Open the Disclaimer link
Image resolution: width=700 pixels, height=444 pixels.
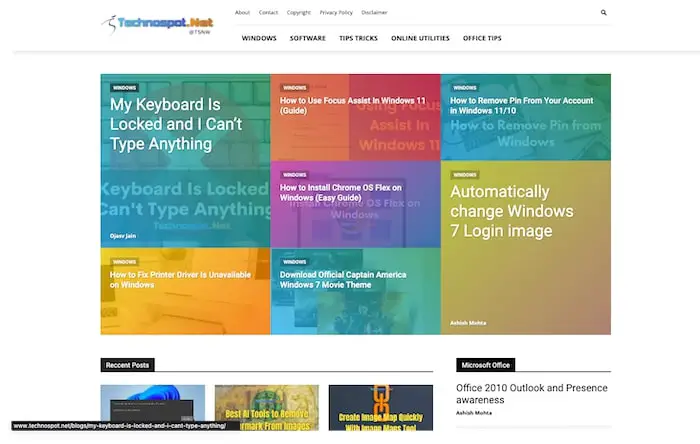click(x=375, y=12)
